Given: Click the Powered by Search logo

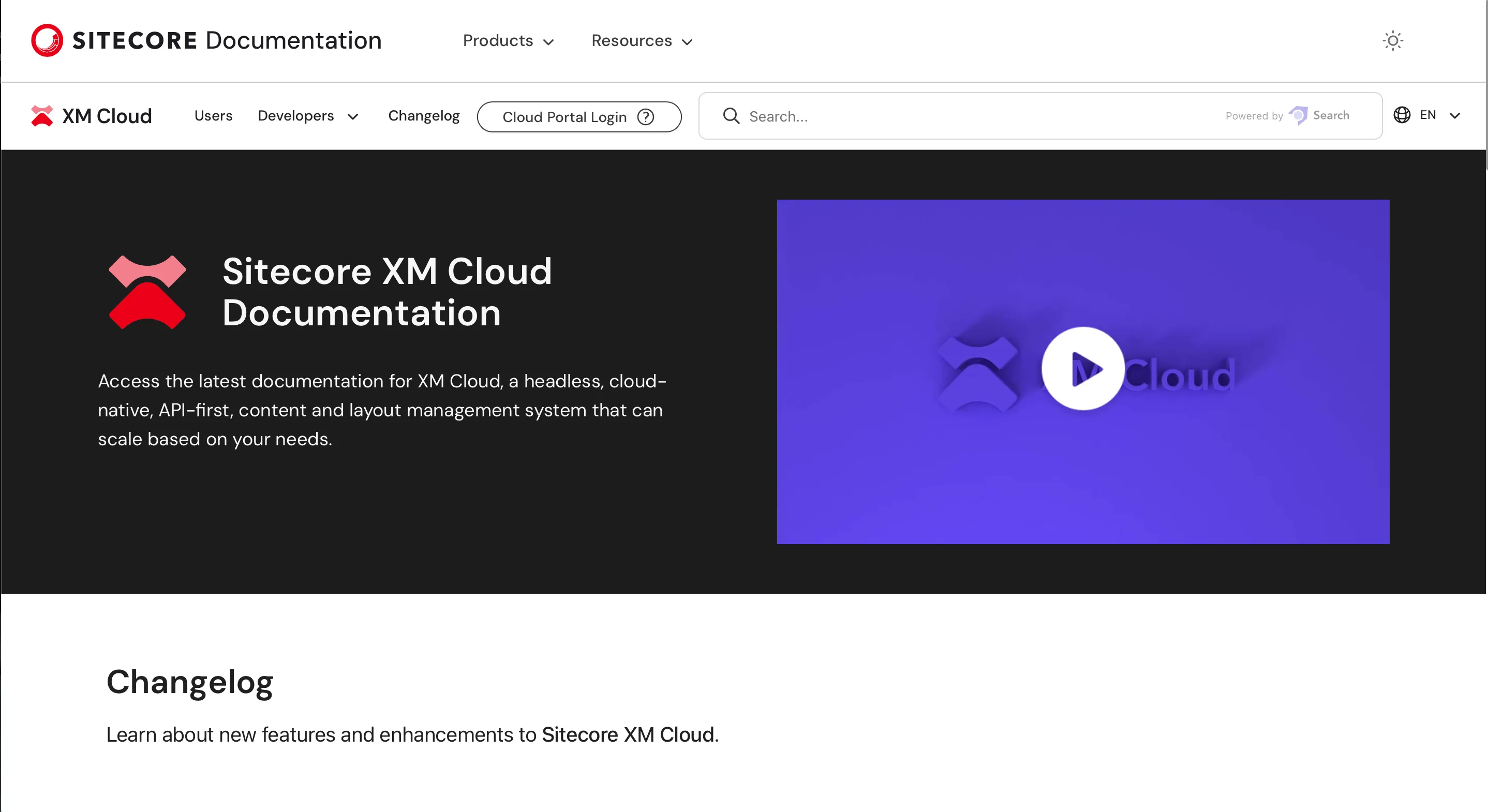Looking at the screenshot, I should pos(1287,115).
